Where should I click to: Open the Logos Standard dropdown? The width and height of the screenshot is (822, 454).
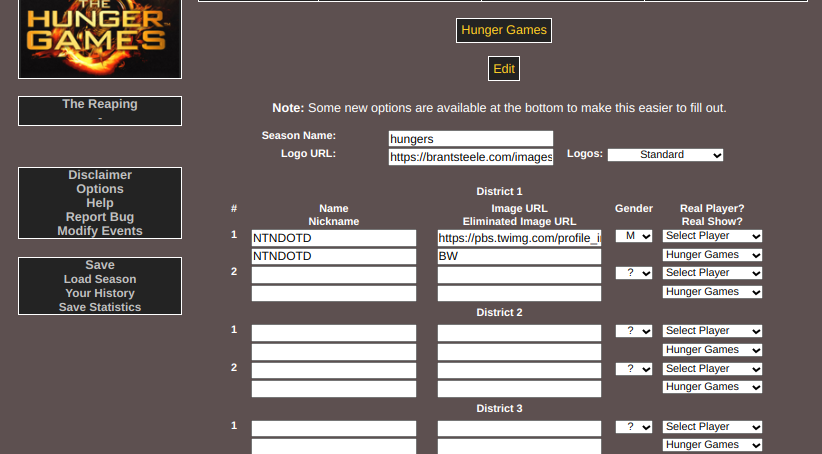pyautogui.click(x=665, y=155)
